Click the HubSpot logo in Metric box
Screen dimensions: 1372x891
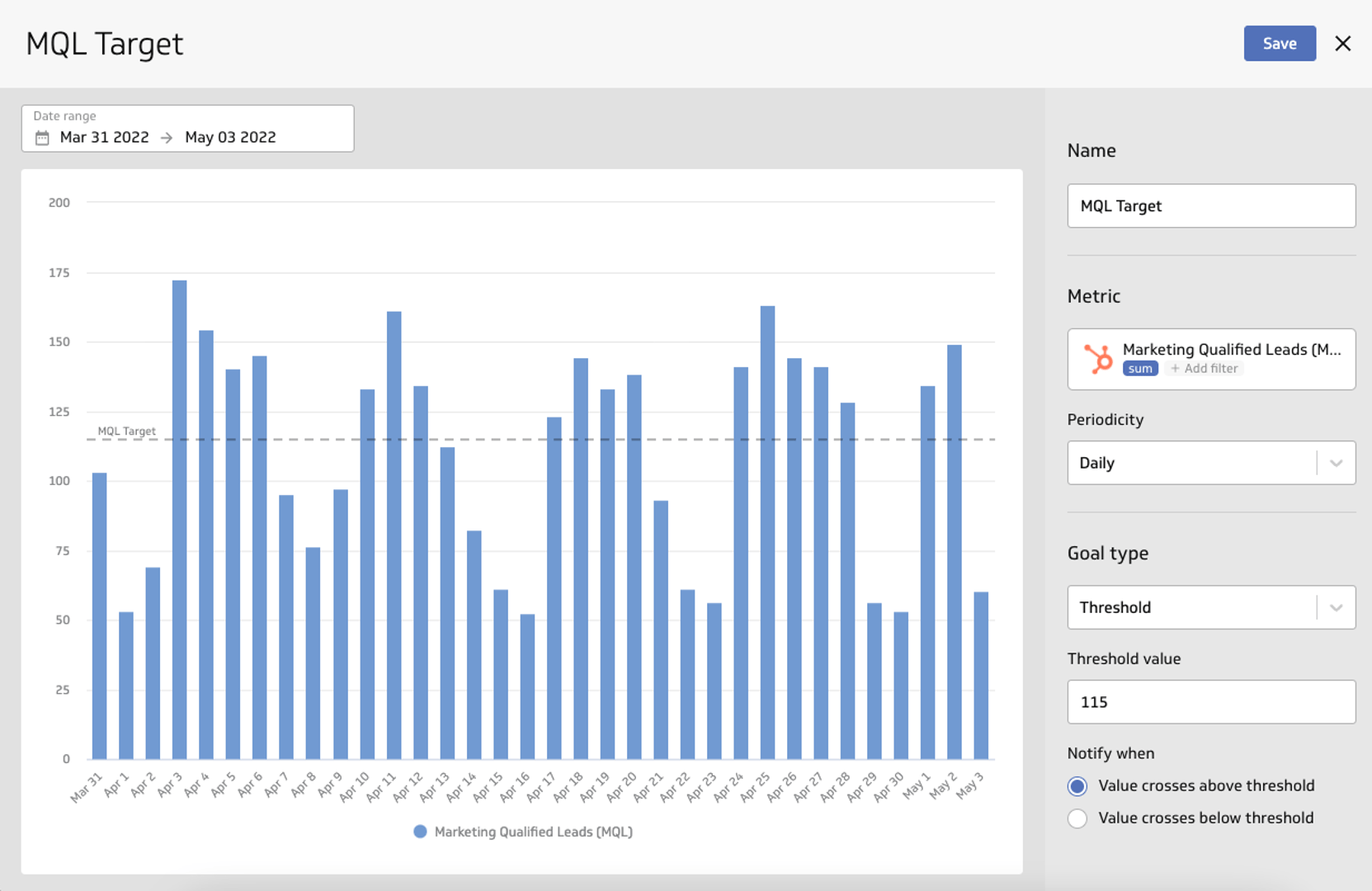click(x=1098, y=360)
